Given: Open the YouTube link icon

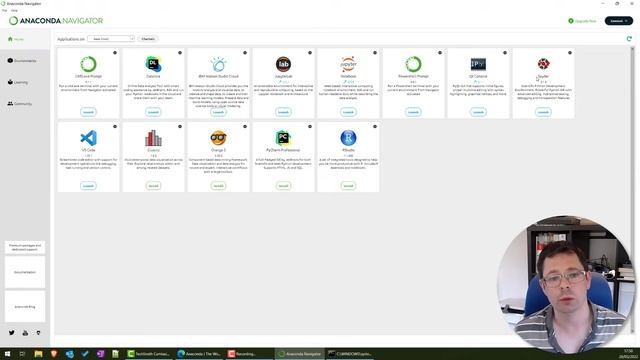Looking at the screenshot, I should (25, 333).
